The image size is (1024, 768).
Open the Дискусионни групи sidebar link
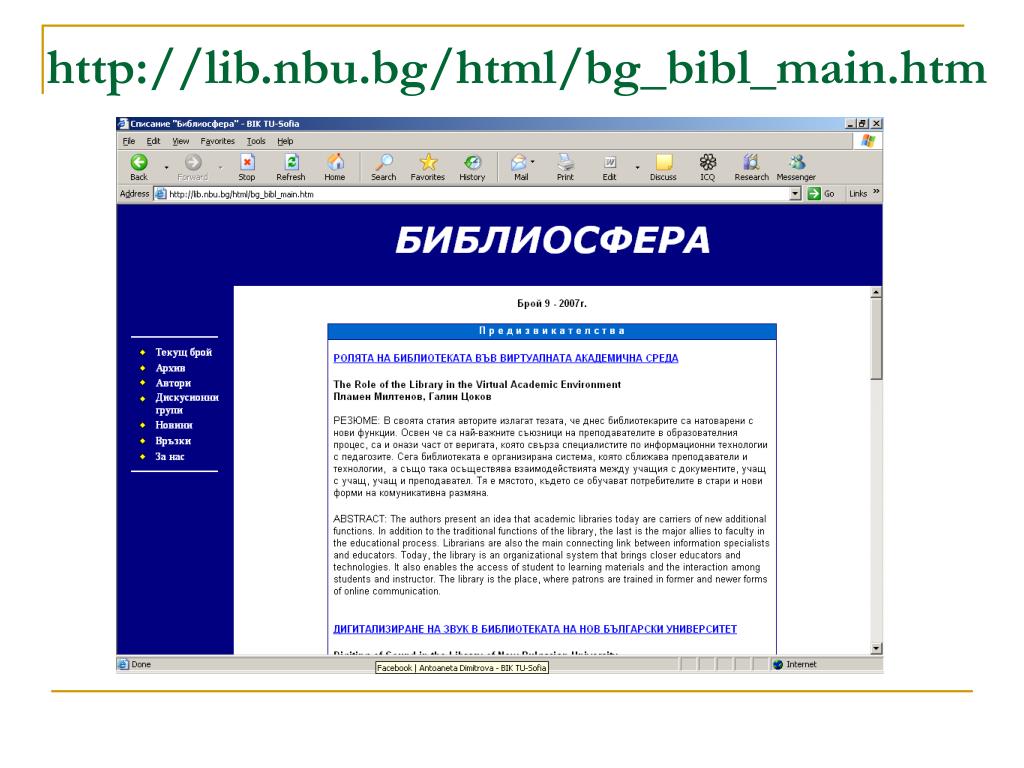coord(187,404)
